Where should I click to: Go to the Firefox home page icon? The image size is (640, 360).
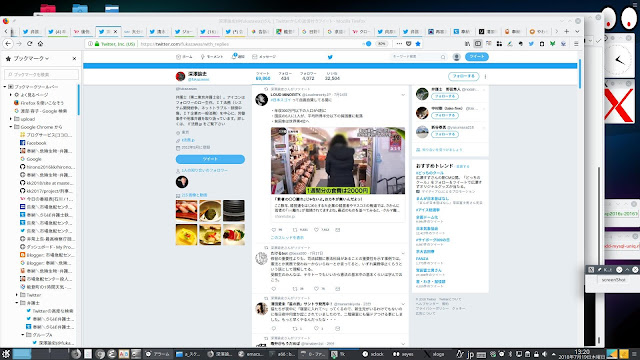40,44
